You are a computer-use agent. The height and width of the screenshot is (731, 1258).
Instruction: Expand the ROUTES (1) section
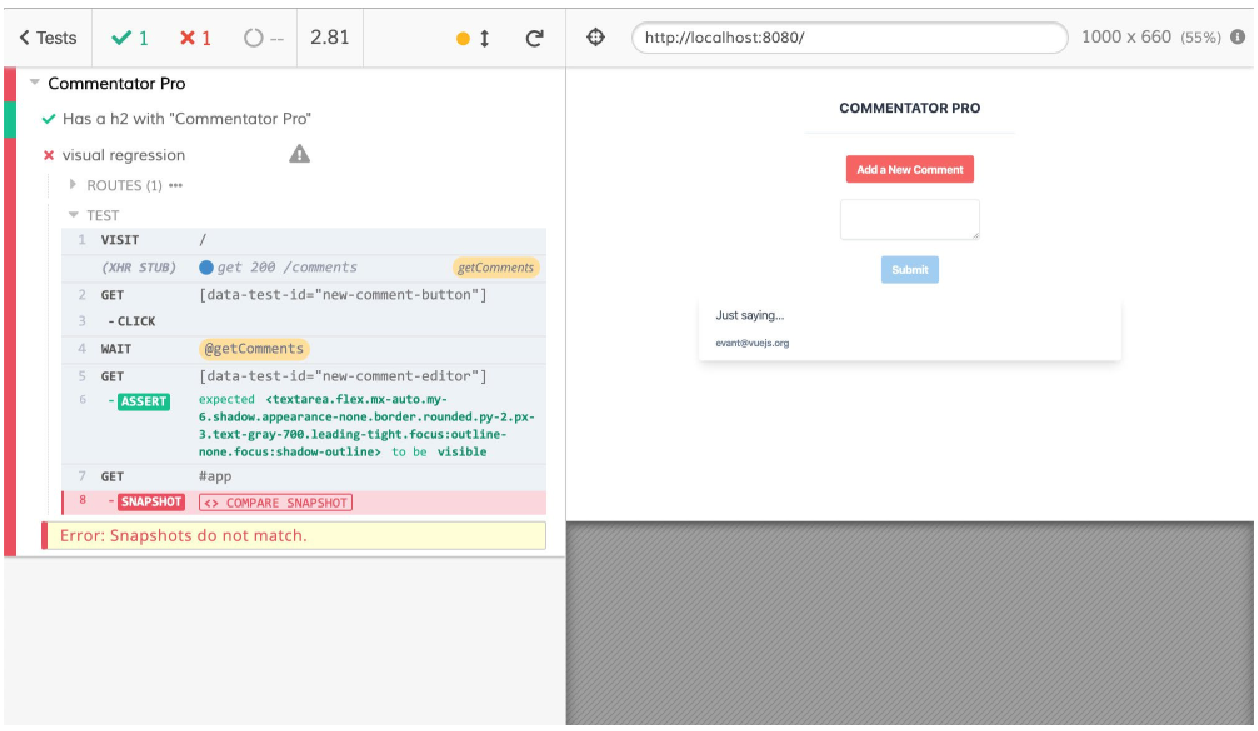tap(126, 185)
